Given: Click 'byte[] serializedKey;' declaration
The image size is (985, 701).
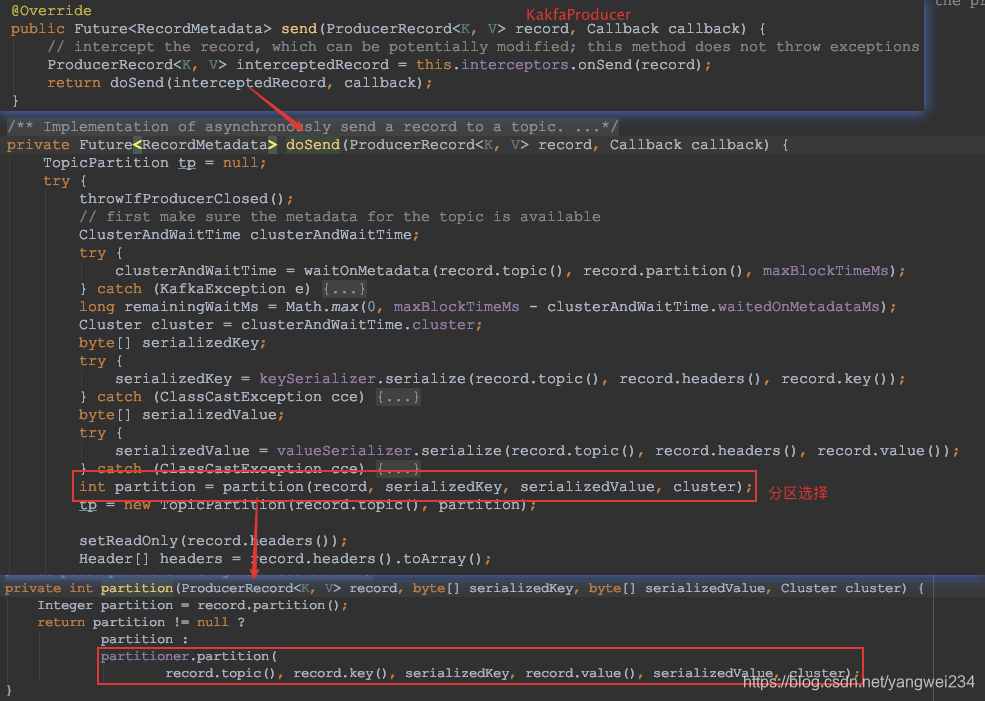Looking at the screenshot, I should [173, 343].
